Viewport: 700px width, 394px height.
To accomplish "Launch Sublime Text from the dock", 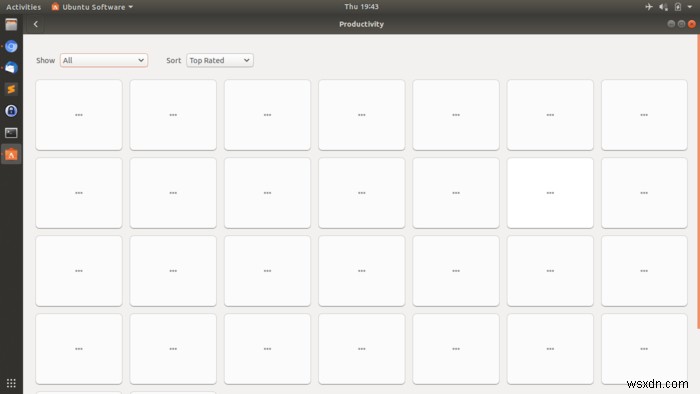I will coord(11,89).
